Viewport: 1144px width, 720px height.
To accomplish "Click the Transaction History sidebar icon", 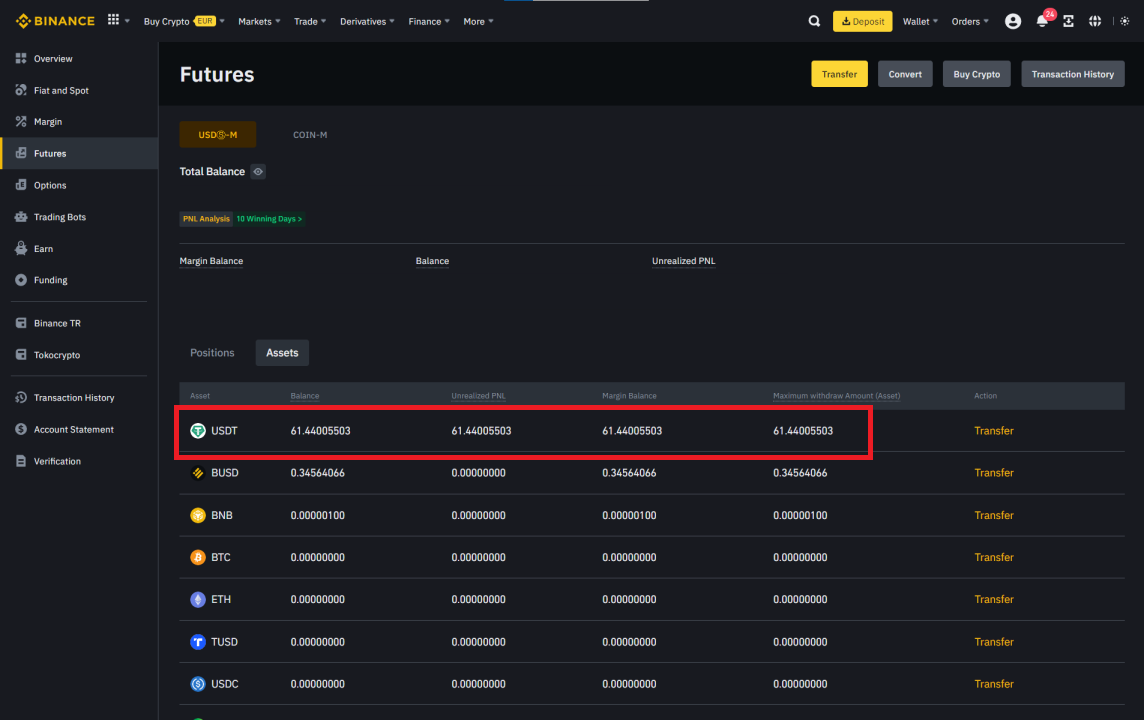I will (x=21, y=398).
